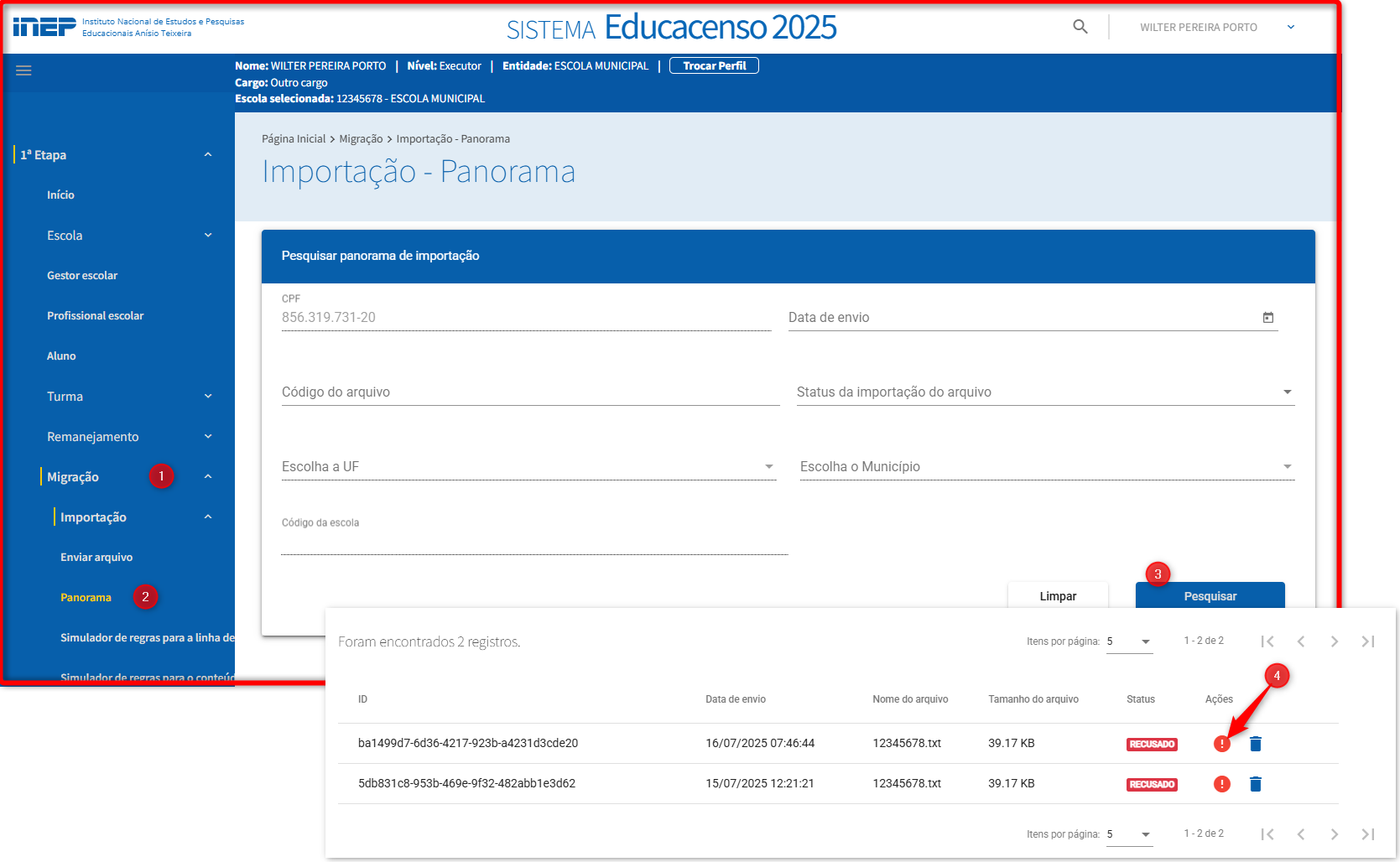Open the WILTER PEREIRA PORTO user dropdown
The height and width of the screenshot is (862, 1400).
(x=1217, y=27)
